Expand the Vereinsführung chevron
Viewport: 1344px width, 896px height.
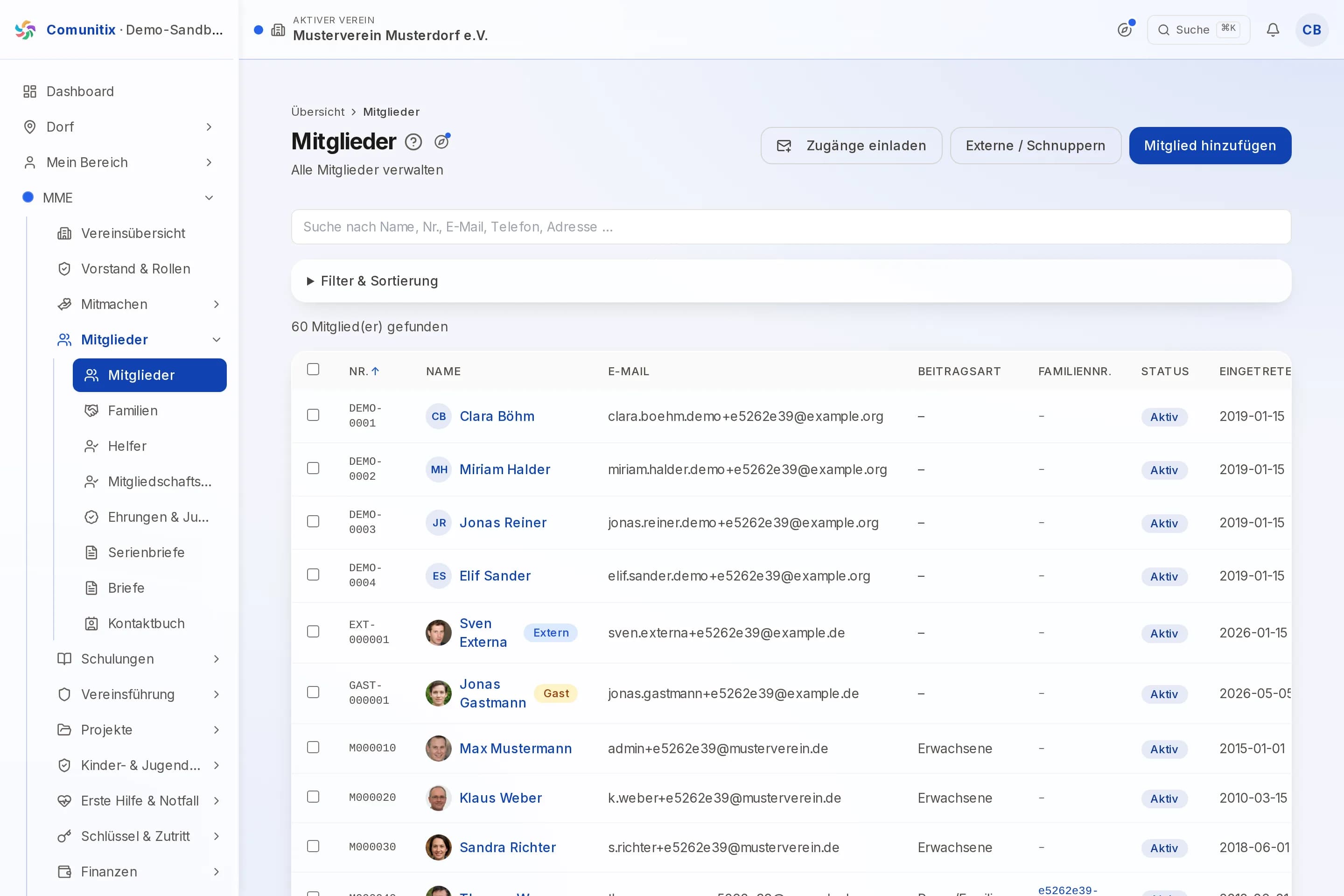(217, 694)
